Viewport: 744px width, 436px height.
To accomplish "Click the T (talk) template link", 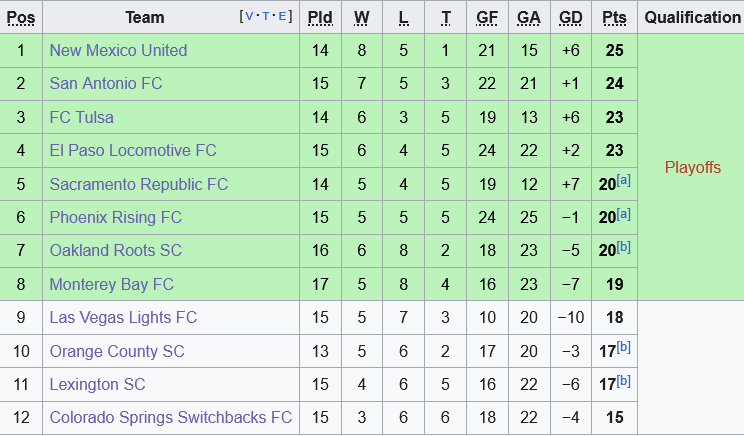I will 266,16.
